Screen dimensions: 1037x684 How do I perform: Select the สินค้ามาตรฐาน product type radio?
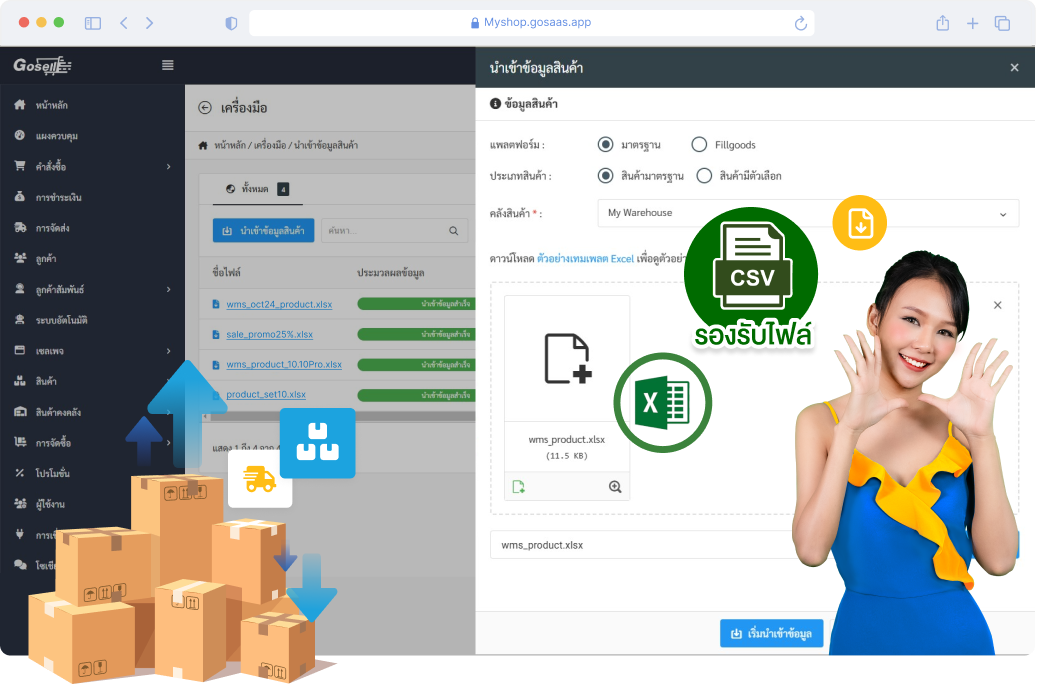pos(605,175)
